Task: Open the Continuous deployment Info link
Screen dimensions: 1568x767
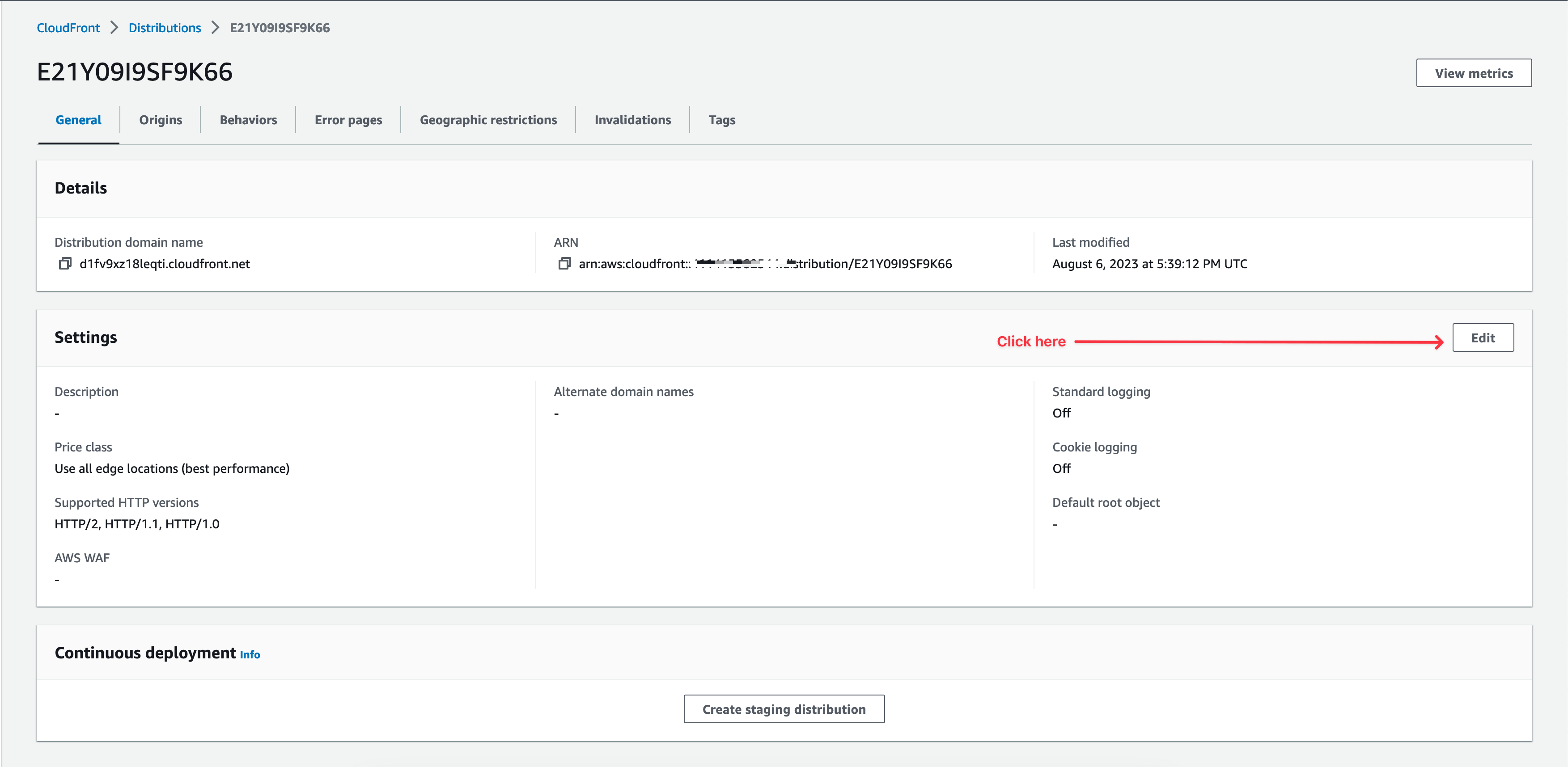Action: pos(250,654)
